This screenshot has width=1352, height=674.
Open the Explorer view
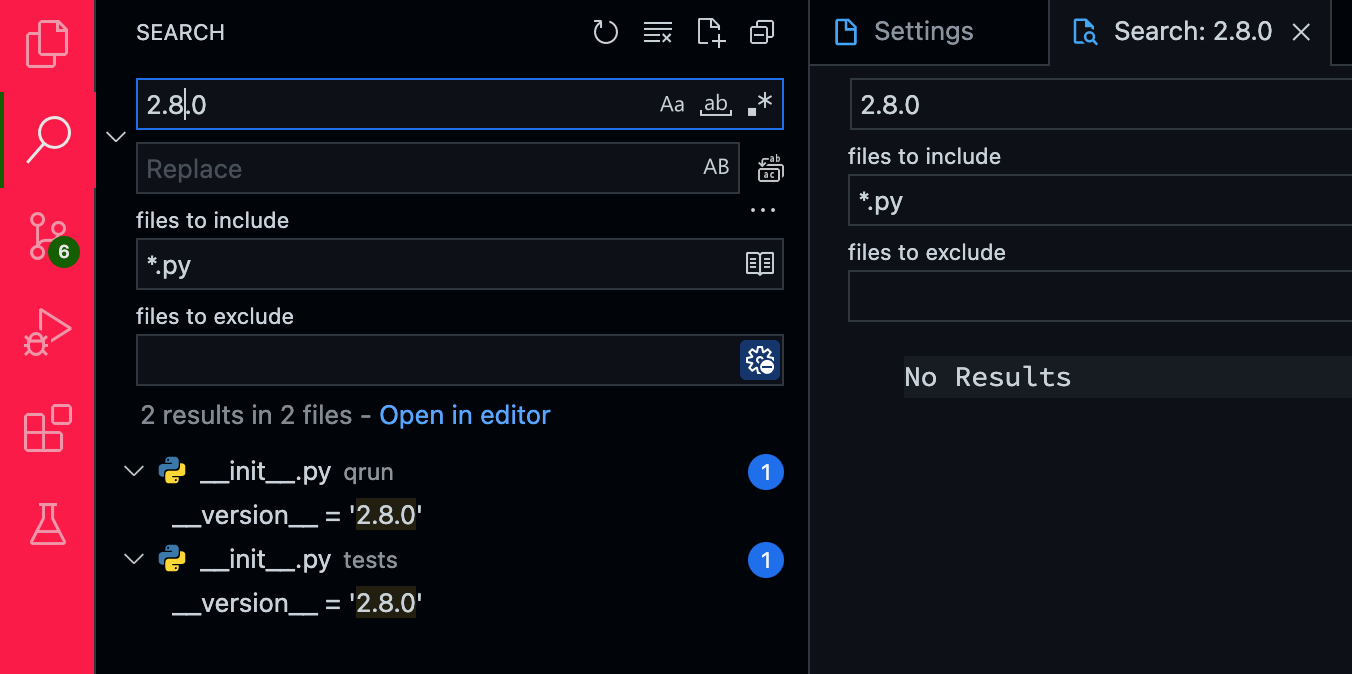pos(47,43)
